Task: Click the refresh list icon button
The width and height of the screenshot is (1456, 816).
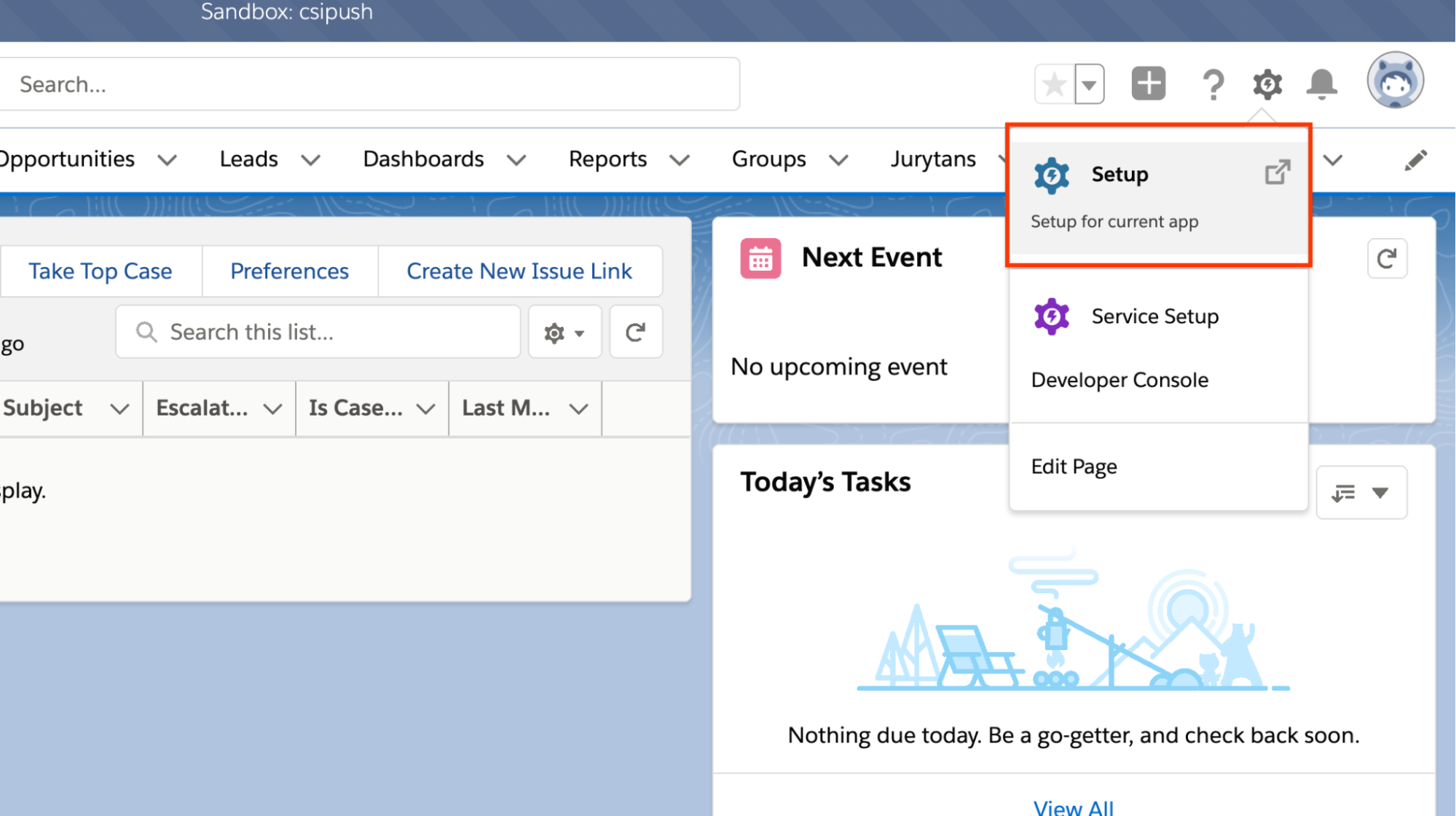Action: point(635,332)
